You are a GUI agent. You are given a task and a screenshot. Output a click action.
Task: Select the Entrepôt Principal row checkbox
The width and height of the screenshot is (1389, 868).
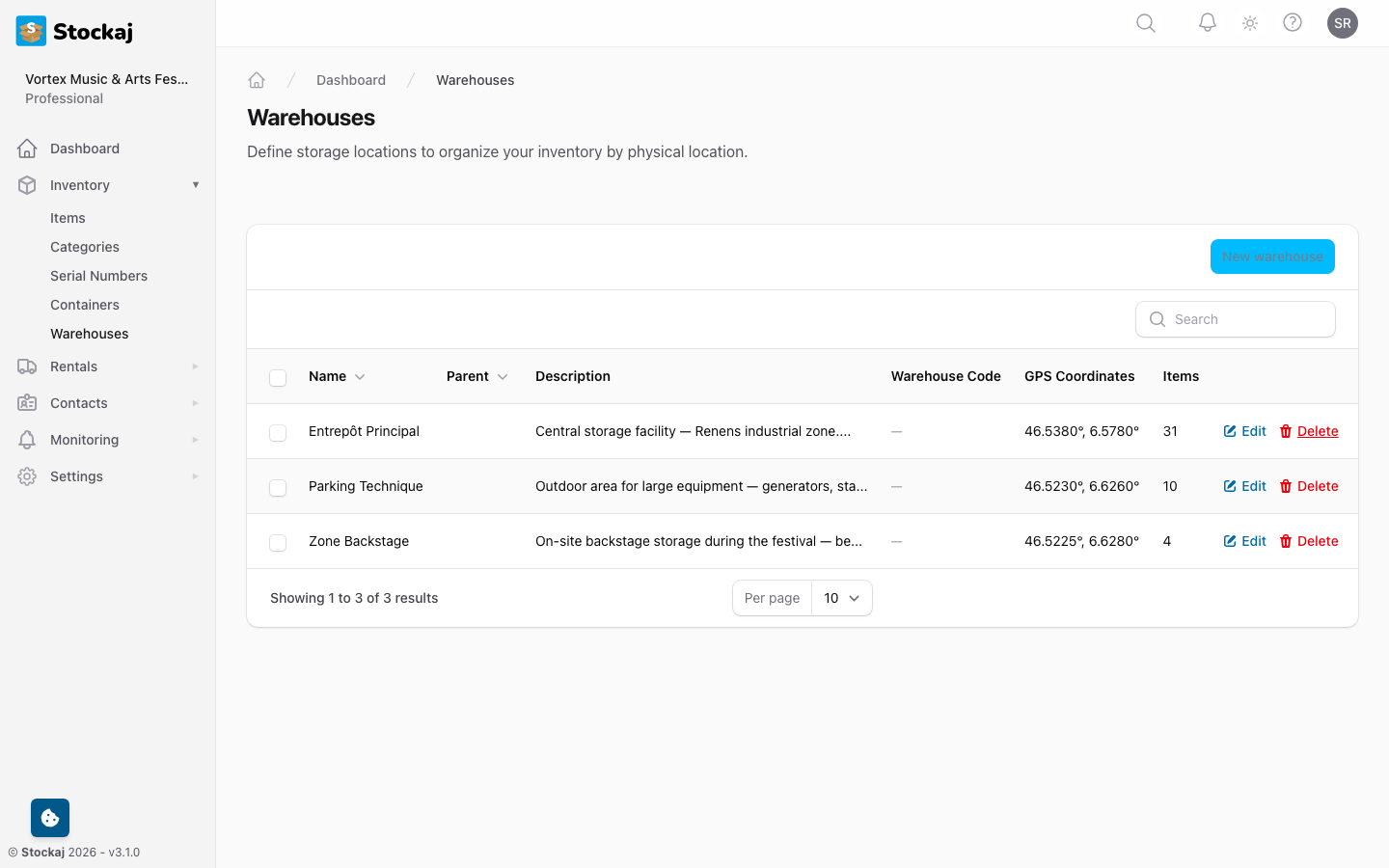(278, 432)
